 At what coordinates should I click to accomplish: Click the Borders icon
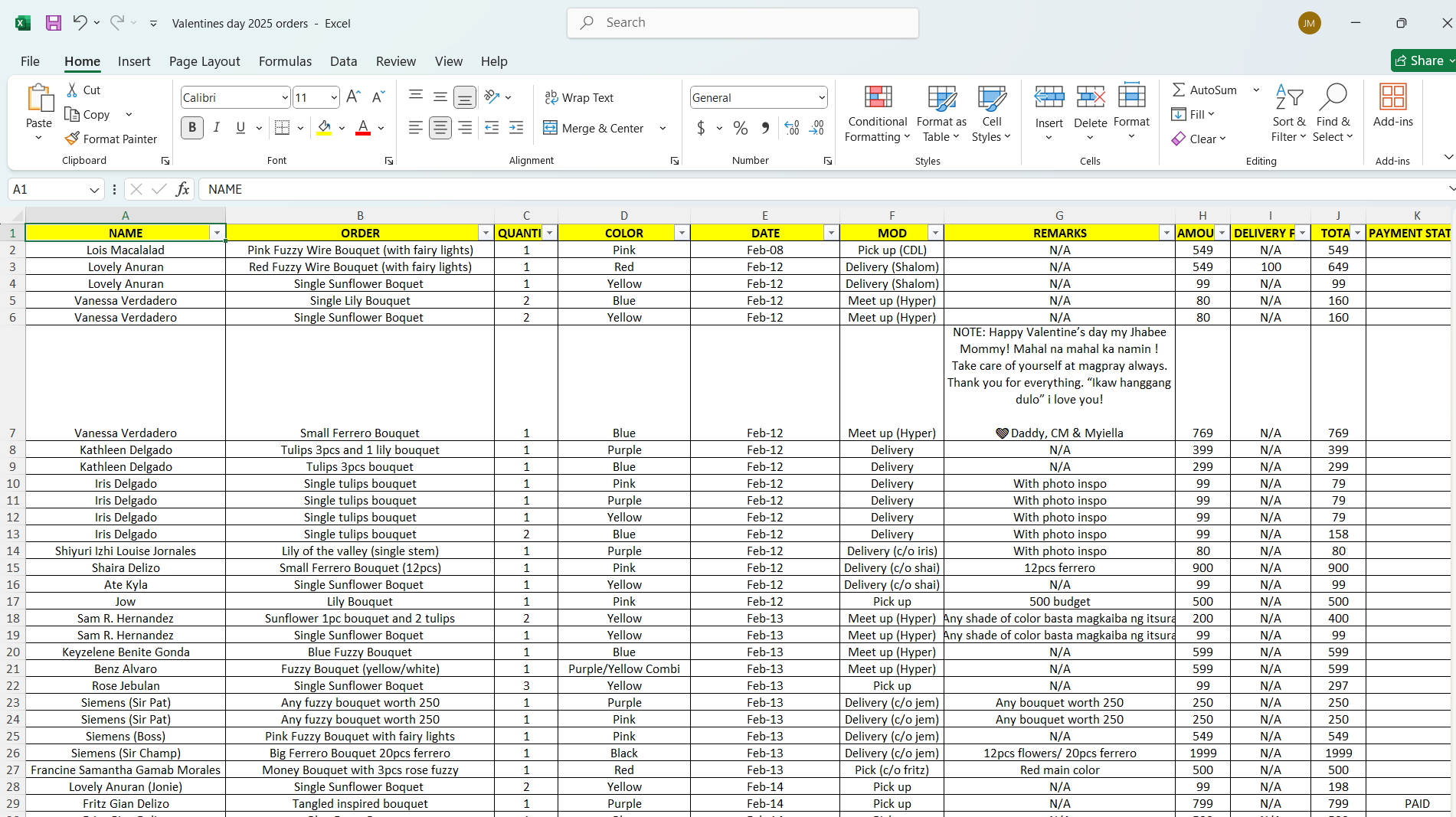282,128
